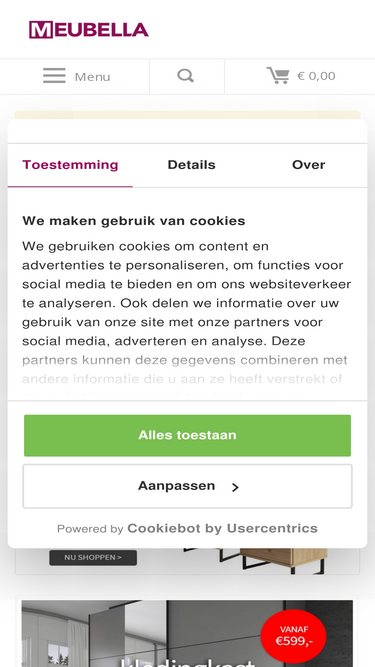Image resolution: width=375 pixels, height=667 pixels.
Task: Click the € 0,00 cart total
Action: tap(316, 76)
